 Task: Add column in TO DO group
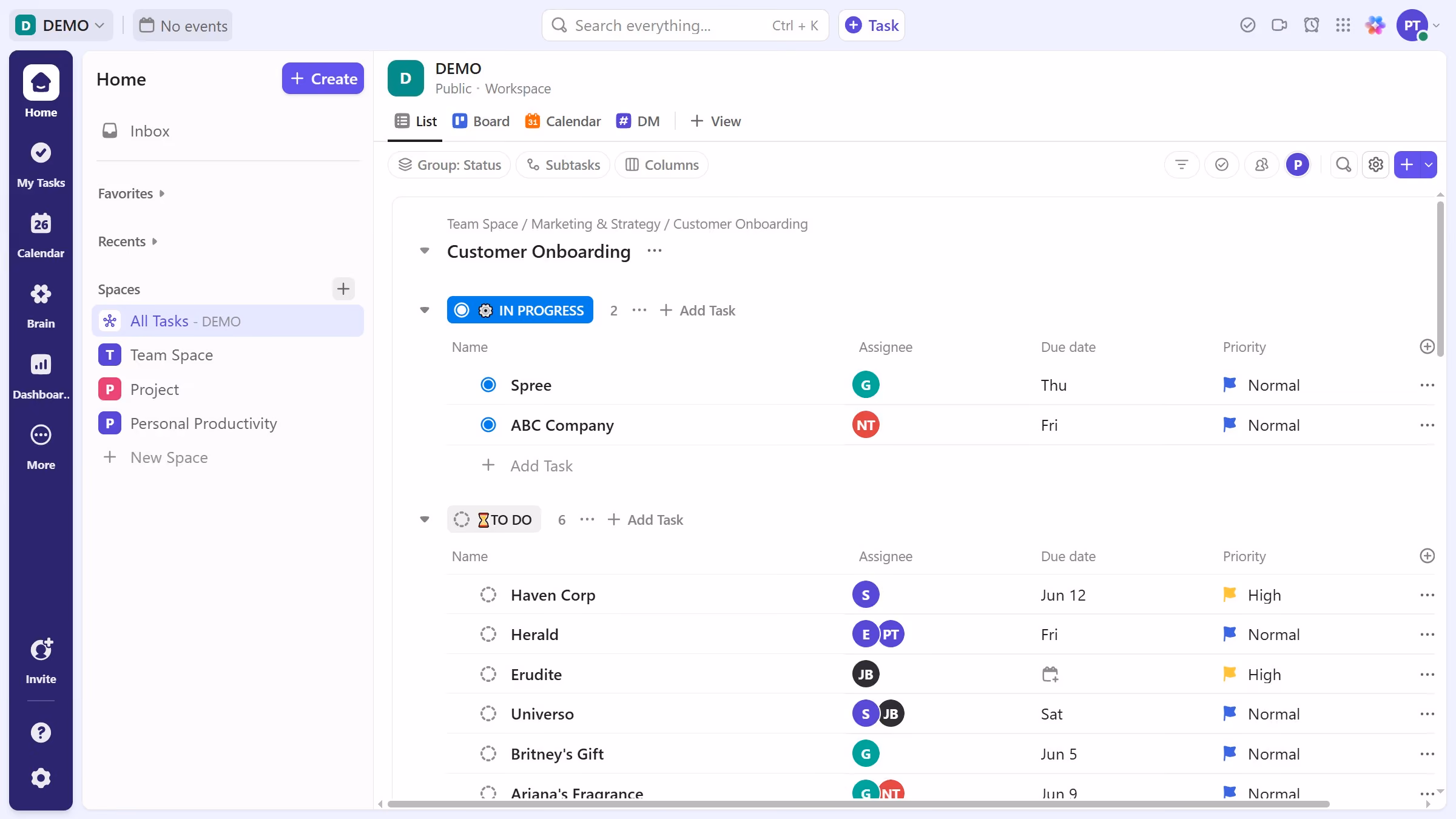click(x=1427, y=556)
